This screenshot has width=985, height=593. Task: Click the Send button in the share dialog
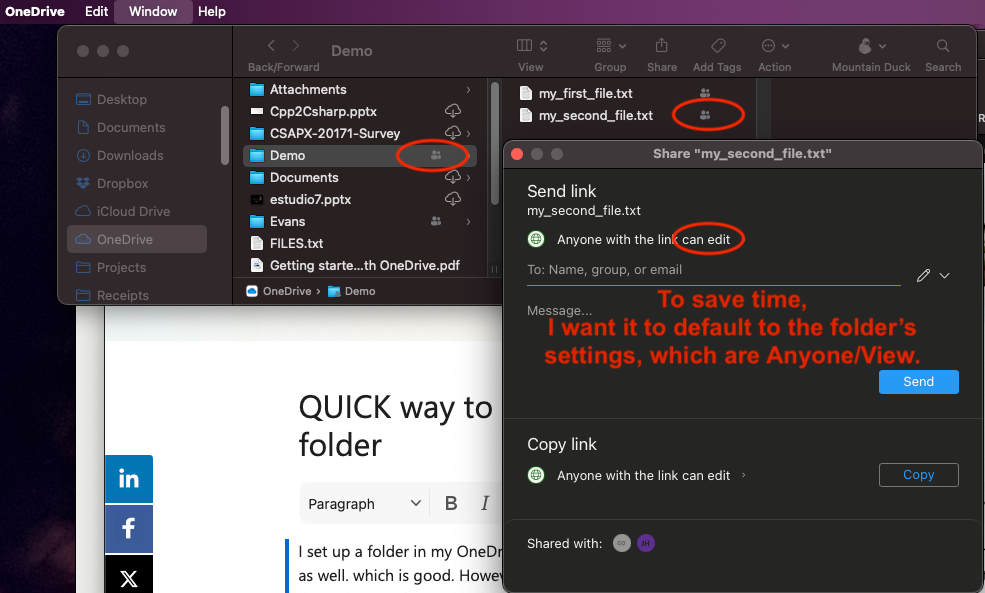tap(918, 381)
